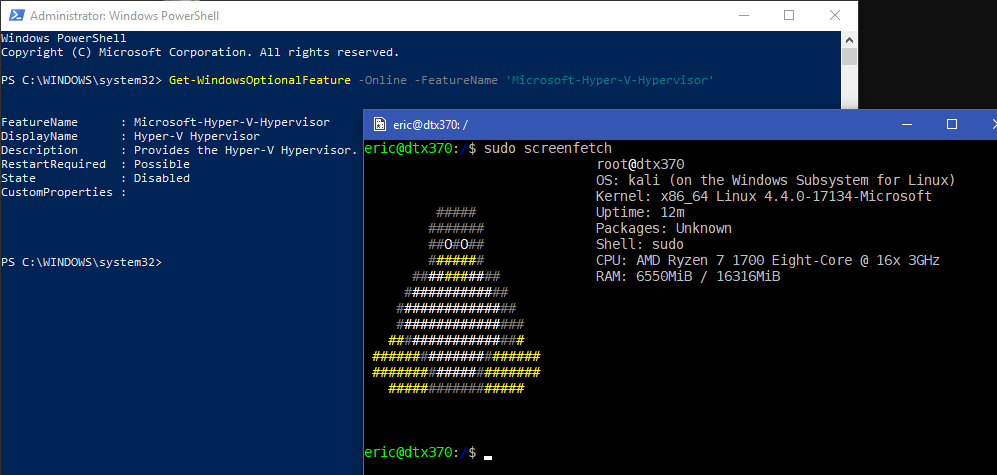Click the 'Uptime: 12m' line
The width and height of the screenshot is (997, 475).
point(640,212)
